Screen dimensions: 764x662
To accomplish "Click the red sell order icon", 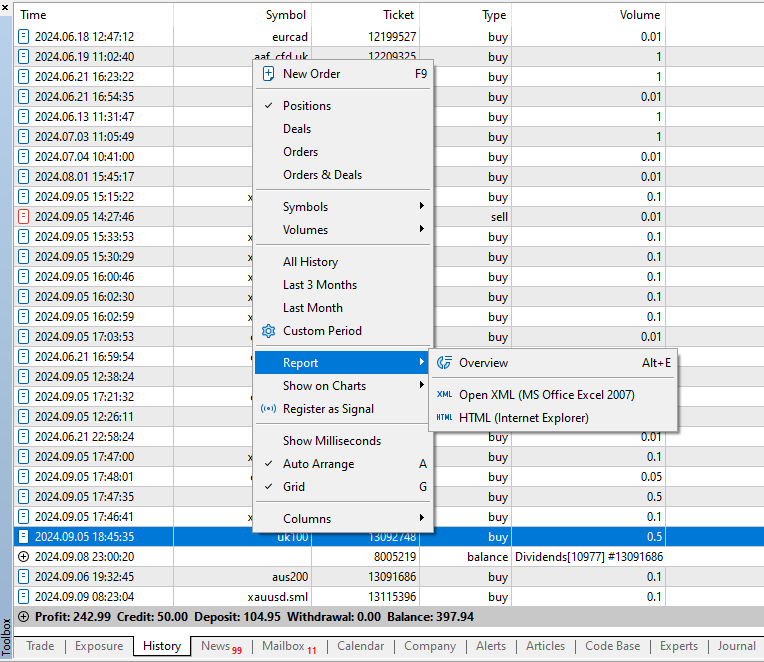I will [24, 217].
